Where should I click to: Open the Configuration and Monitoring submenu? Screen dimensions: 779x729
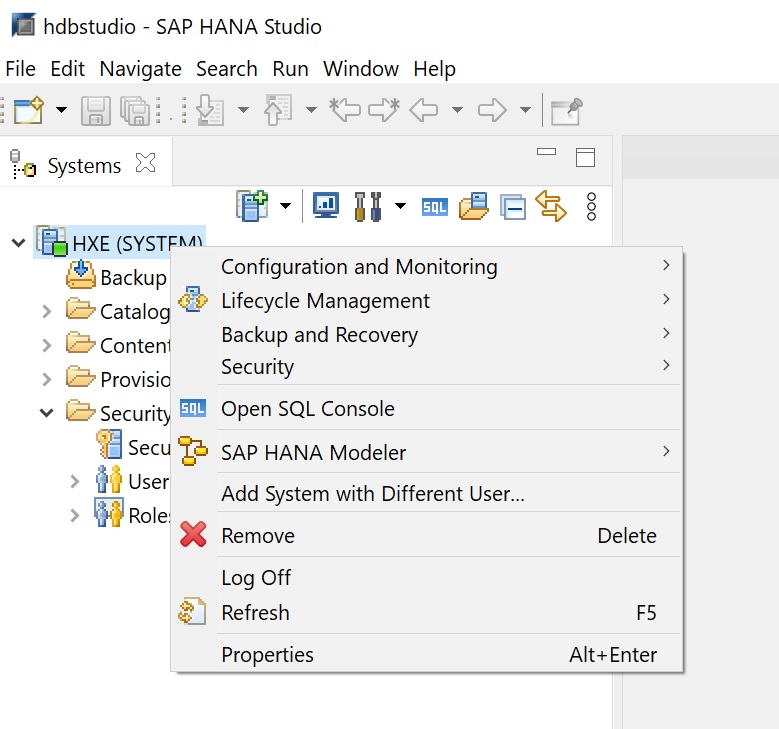359,267
